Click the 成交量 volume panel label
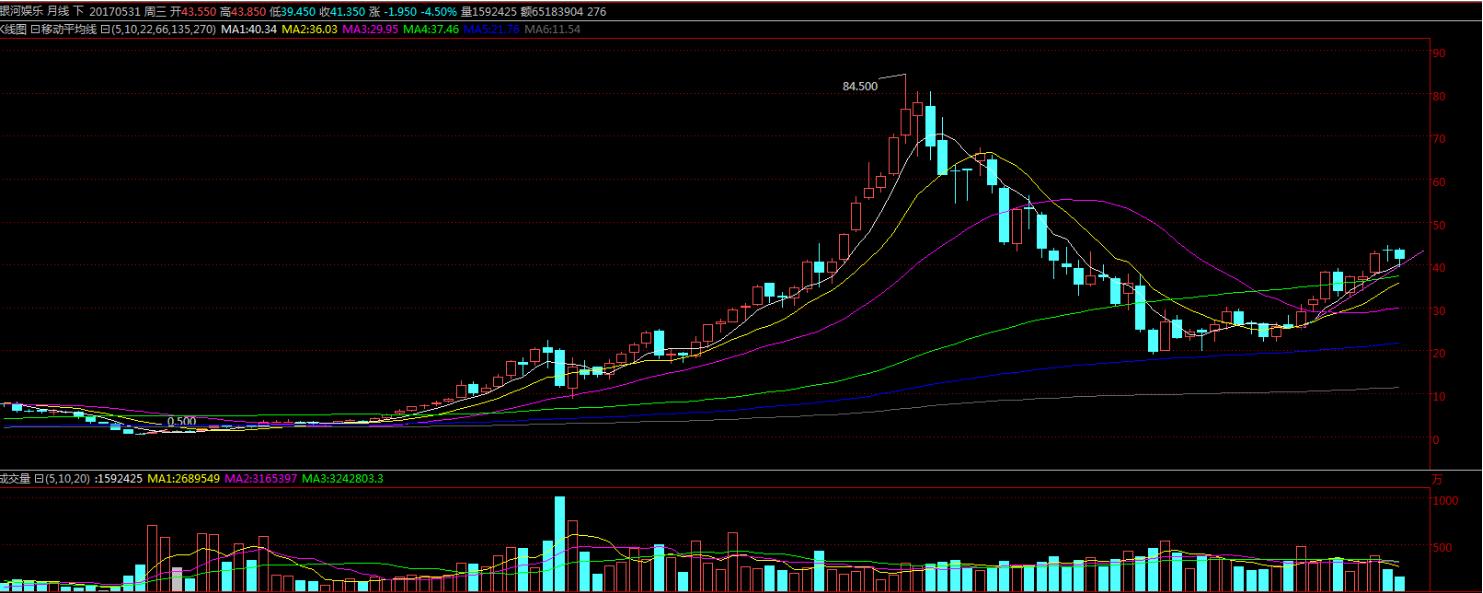 coord(15,479)
